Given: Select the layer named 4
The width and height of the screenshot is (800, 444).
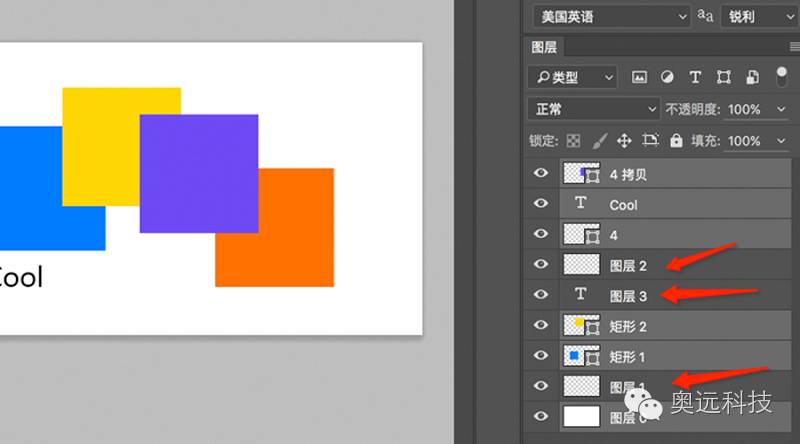Looking at the screenshot, I should coord(674,234).
